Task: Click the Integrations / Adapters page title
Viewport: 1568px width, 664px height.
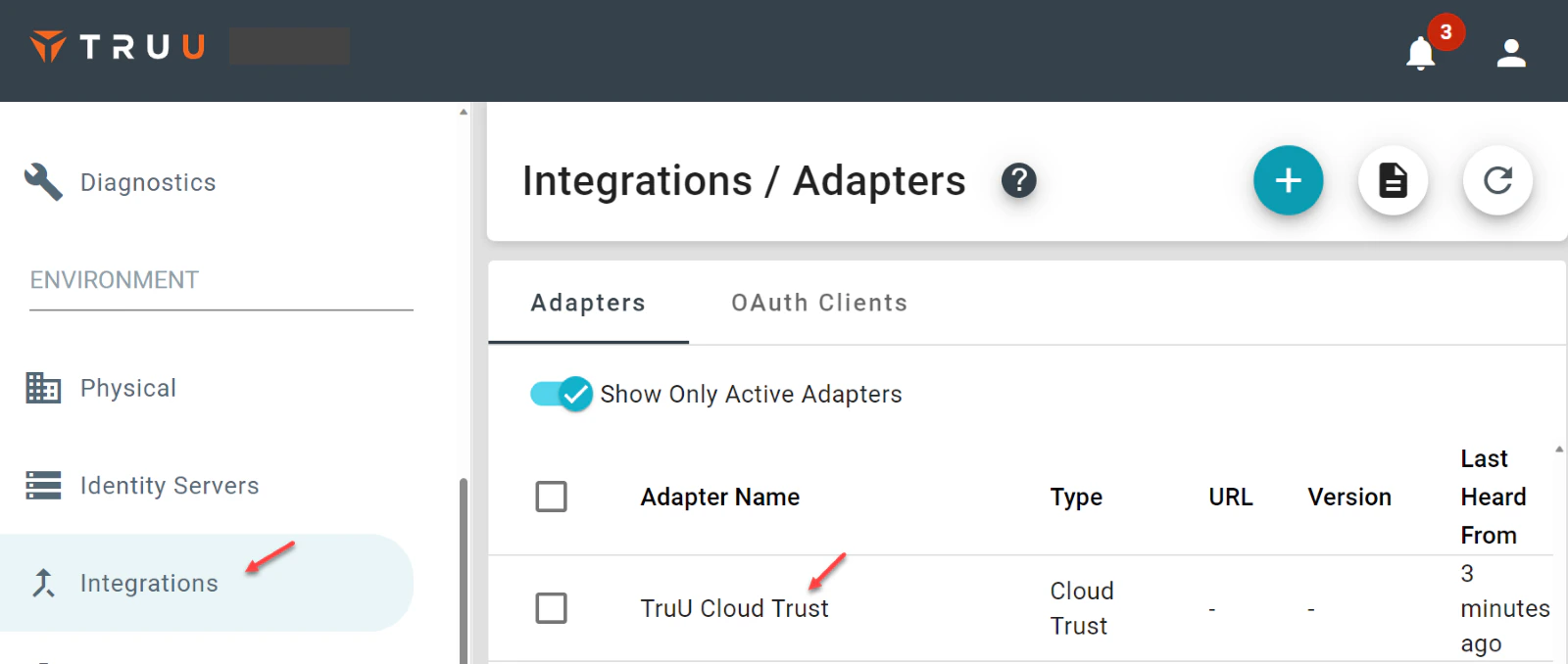Action: pos(744,180)
